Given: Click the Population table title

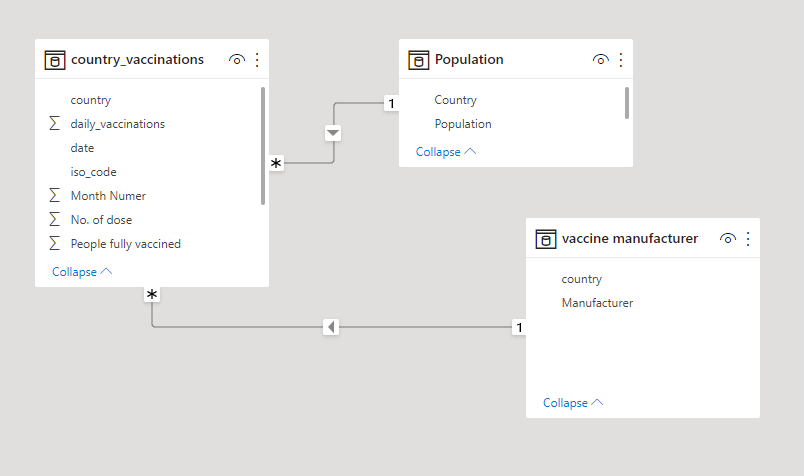Looking at the screenshot, I should click(469, 60).
